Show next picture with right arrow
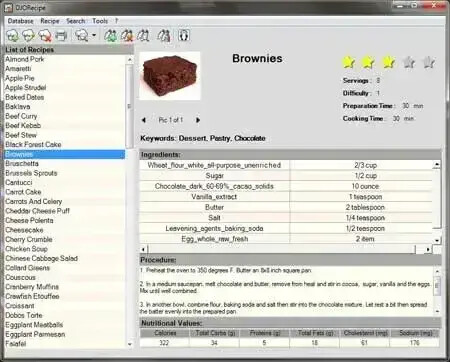 (198, 120)
